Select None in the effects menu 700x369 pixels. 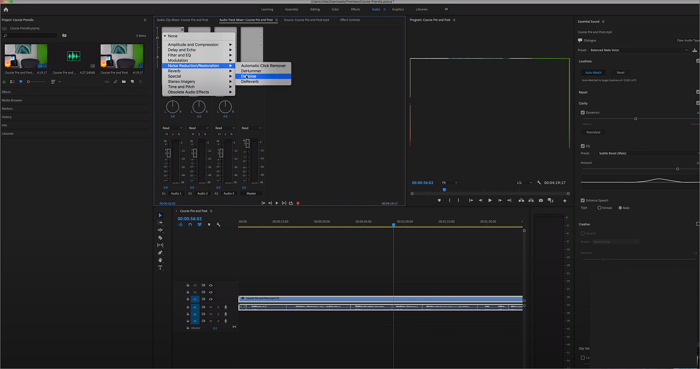pyautogui.click(x=198, y=36)
